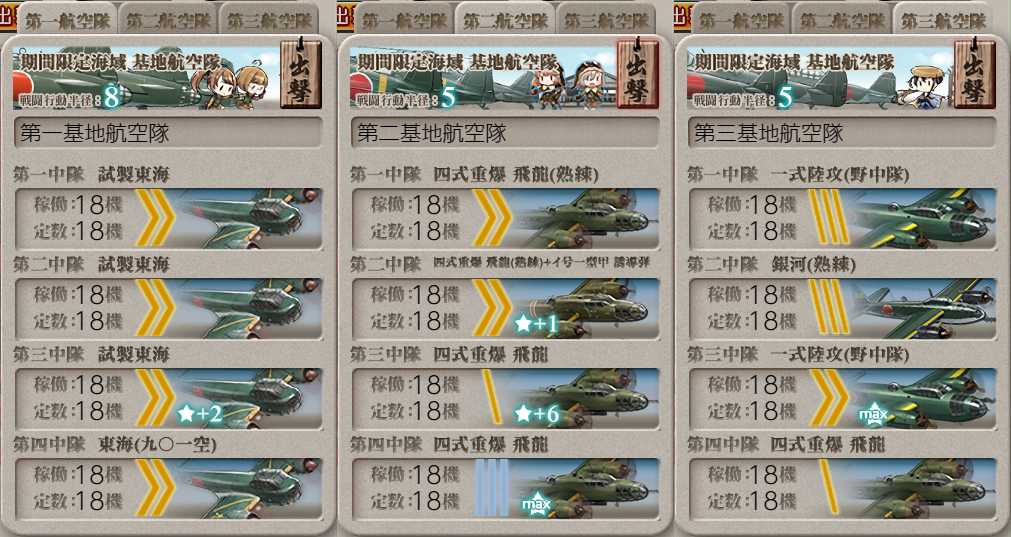
Task: Switch to 第二航空隊 tab above 第一基地航空隊 panel
Action: pos(168,19)
